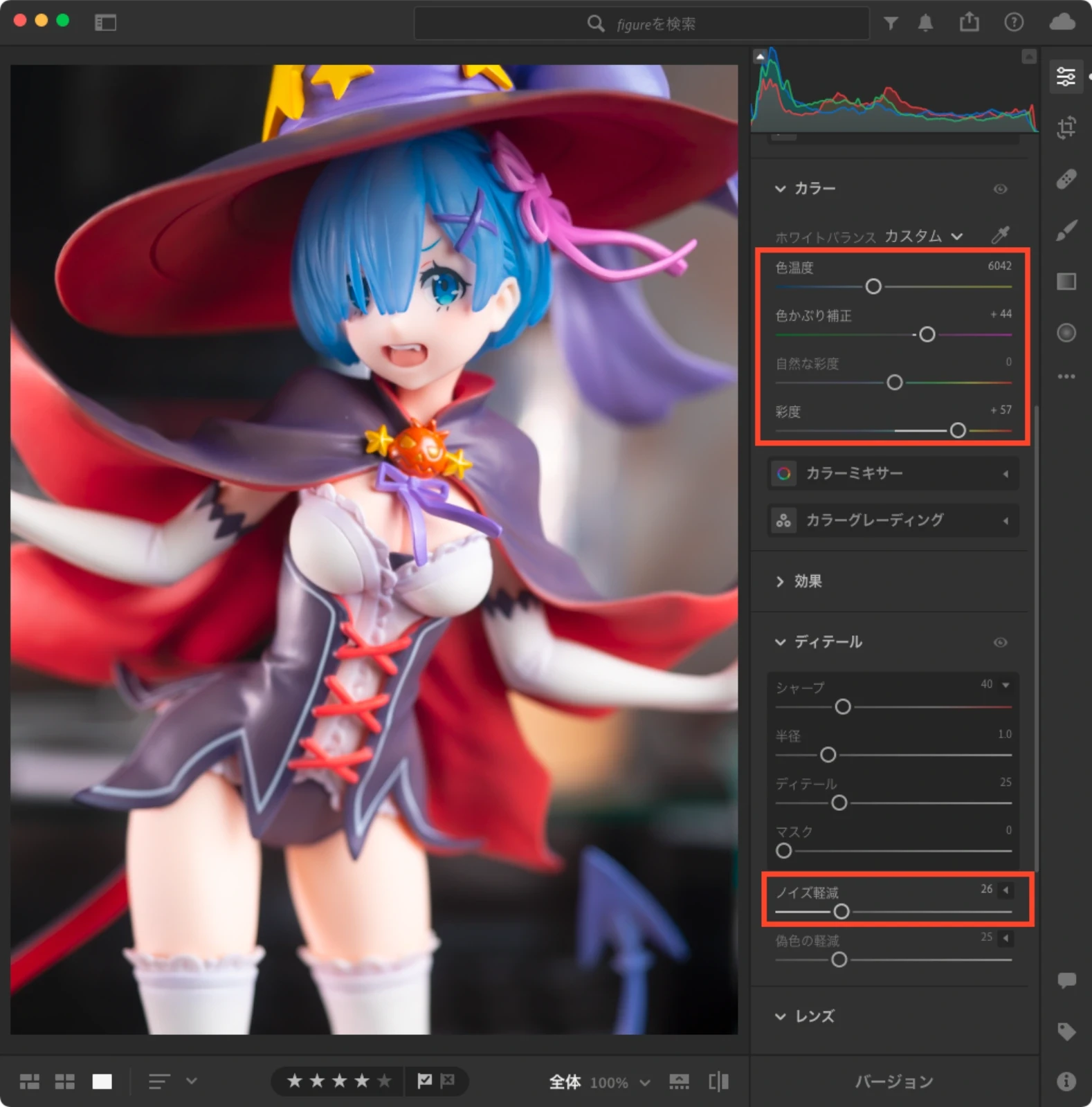Image resolution: width=1092 pixels, height=1107 pixels.
Task: Click the edit panel scrollbar
Action: [x=1035, y=638]
